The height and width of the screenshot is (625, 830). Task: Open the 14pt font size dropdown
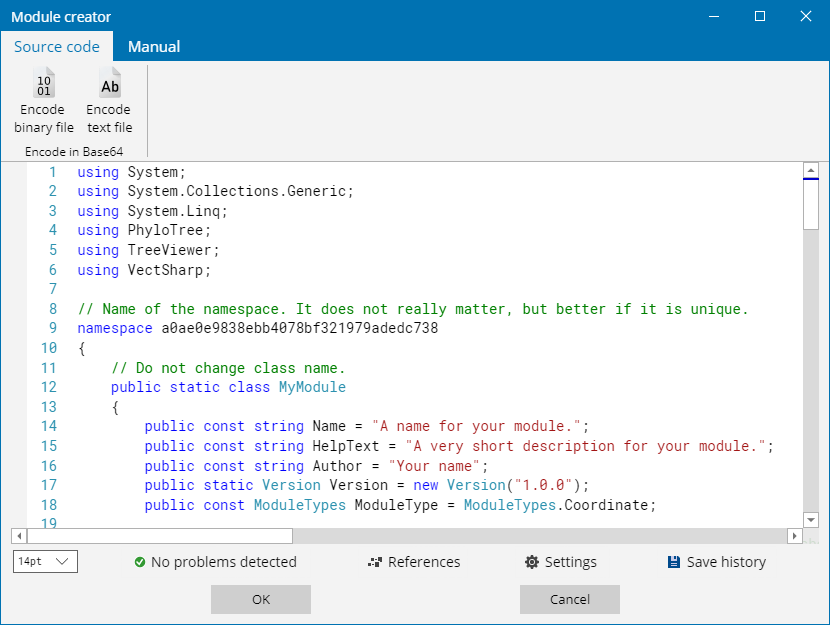point(46,562)
